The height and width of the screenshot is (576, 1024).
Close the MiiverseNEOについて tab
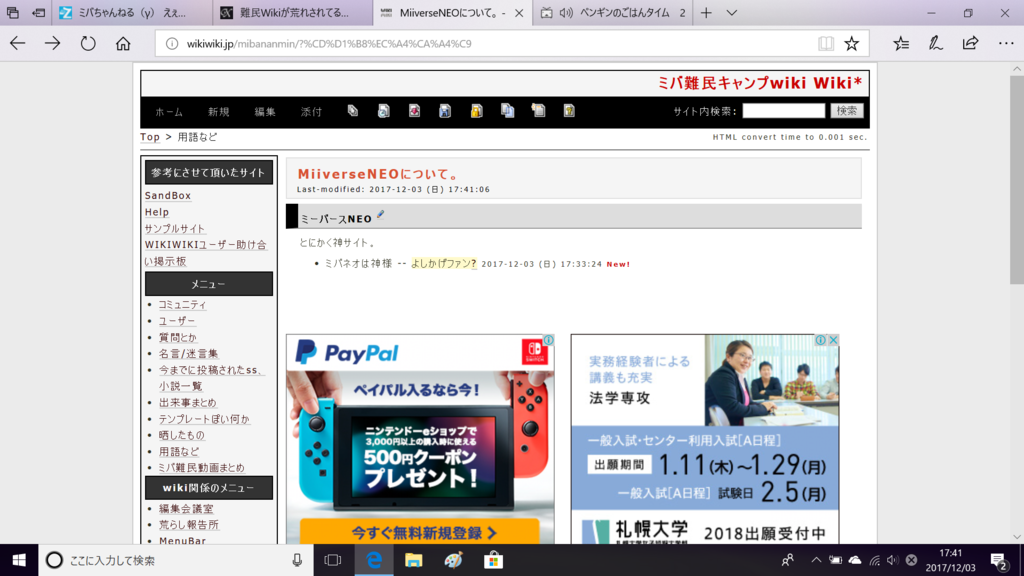tap(519, 12)
